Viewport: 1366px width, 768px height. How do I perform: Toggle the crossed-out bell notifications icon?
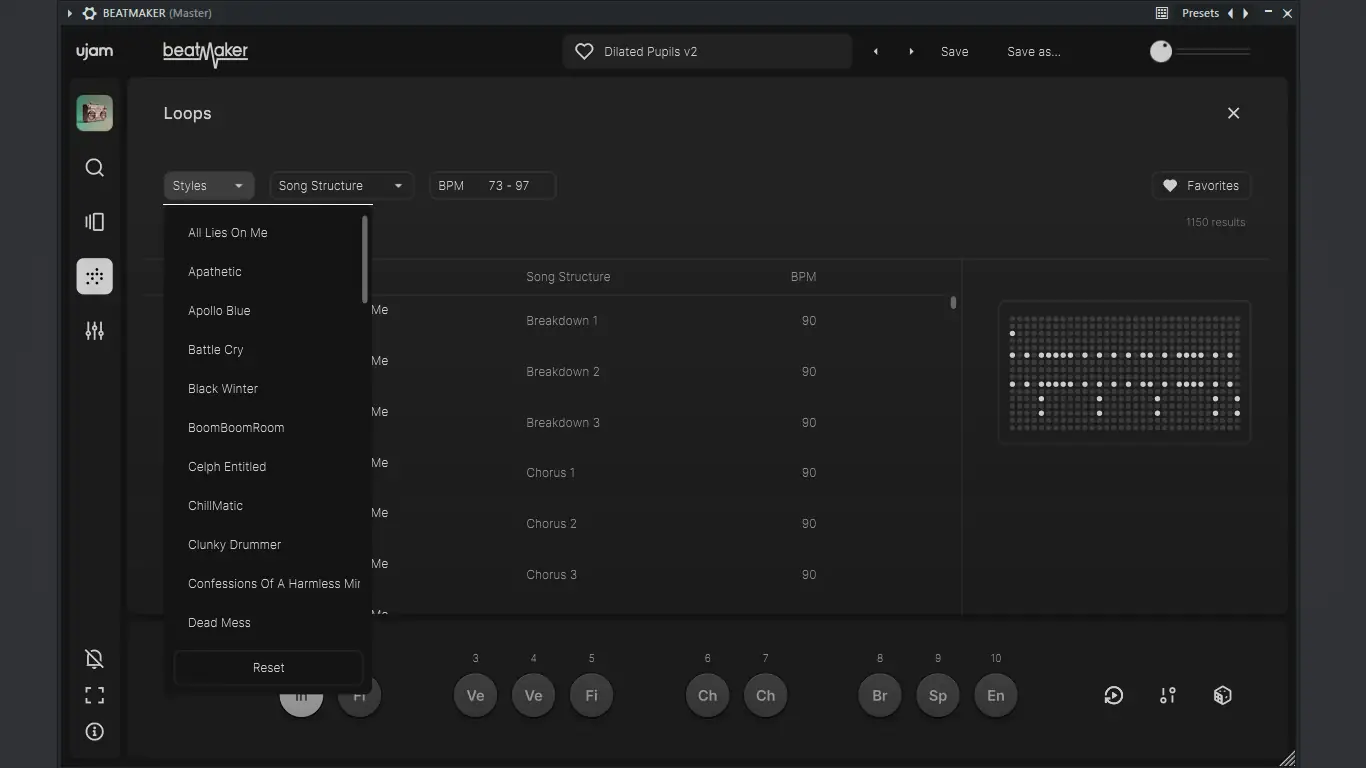coord(94,659)
